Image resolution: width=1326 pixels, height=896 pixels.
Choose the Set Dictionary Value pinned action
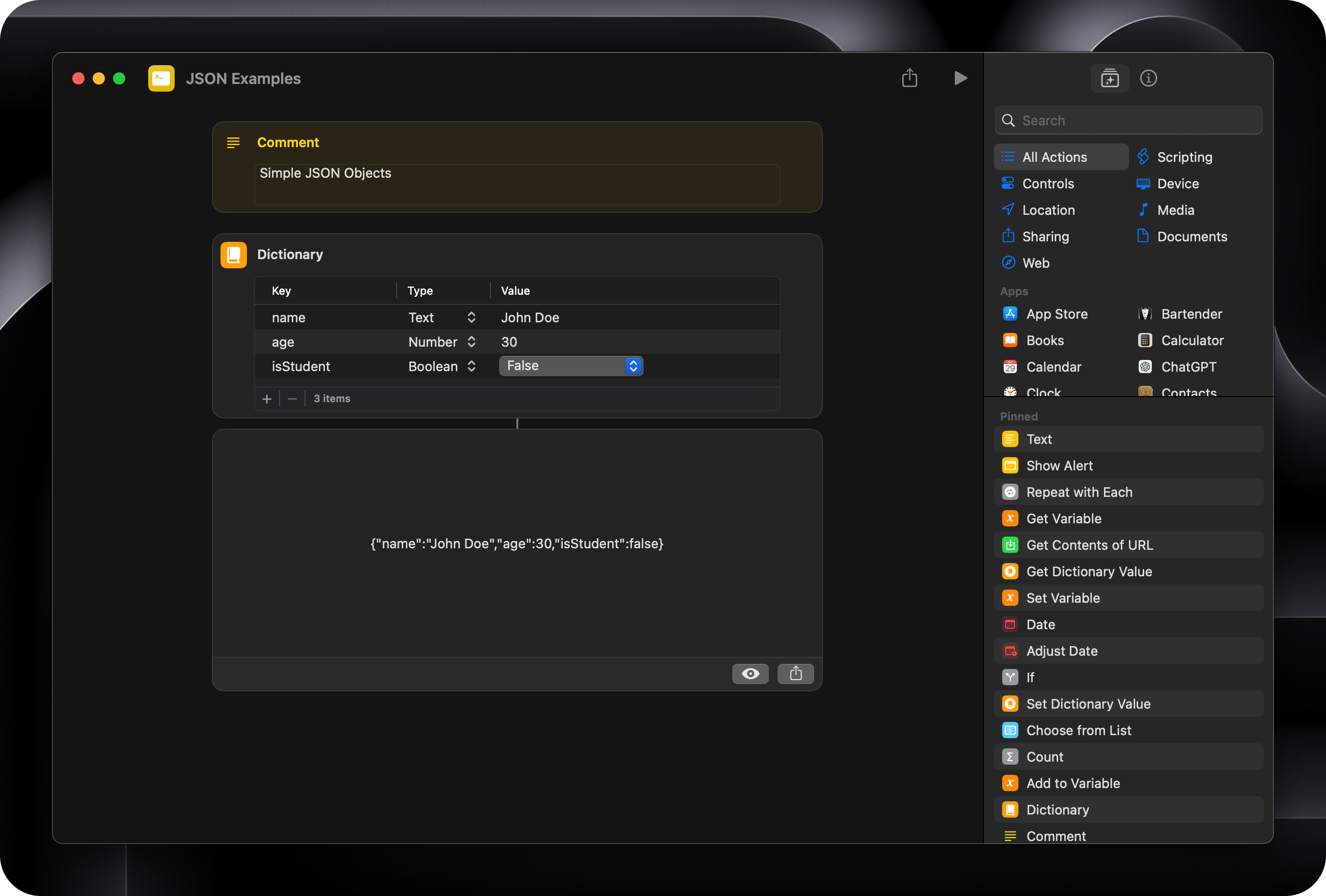click(1088, 704)
